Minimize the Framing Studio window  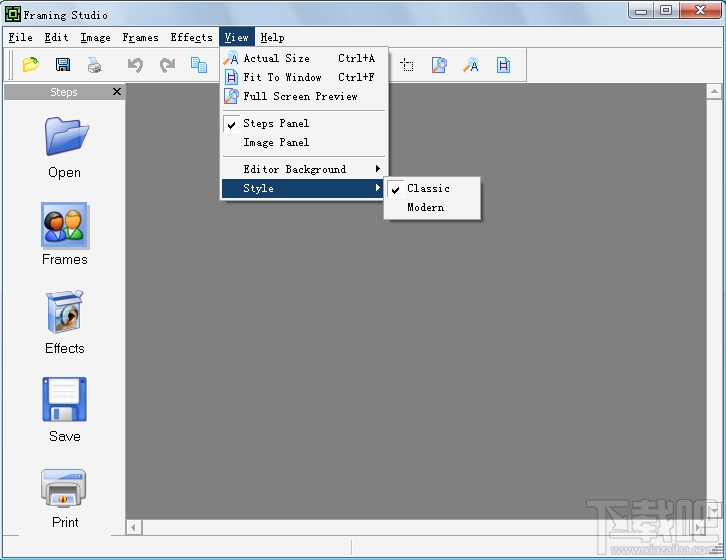641,11
